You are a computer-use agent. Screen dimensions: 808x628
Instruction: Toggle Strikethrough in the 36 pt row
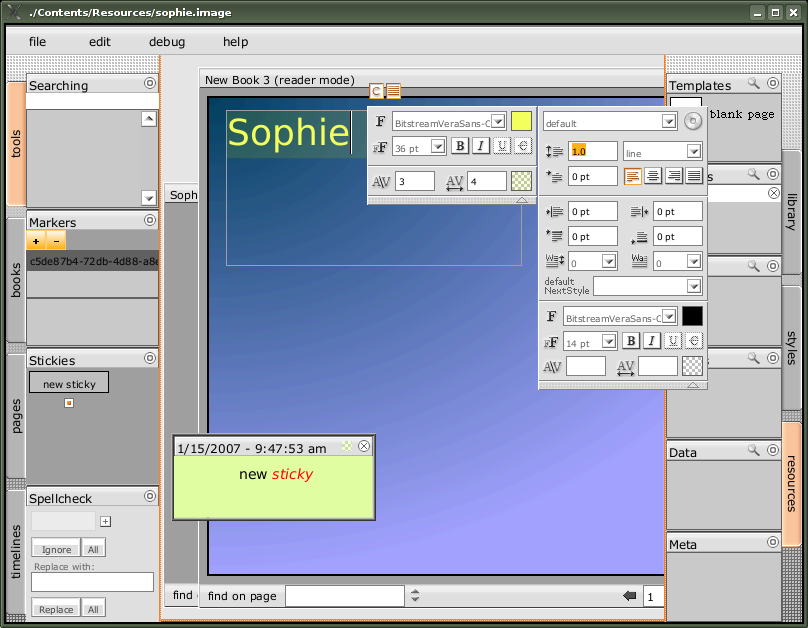click(523, 146)
